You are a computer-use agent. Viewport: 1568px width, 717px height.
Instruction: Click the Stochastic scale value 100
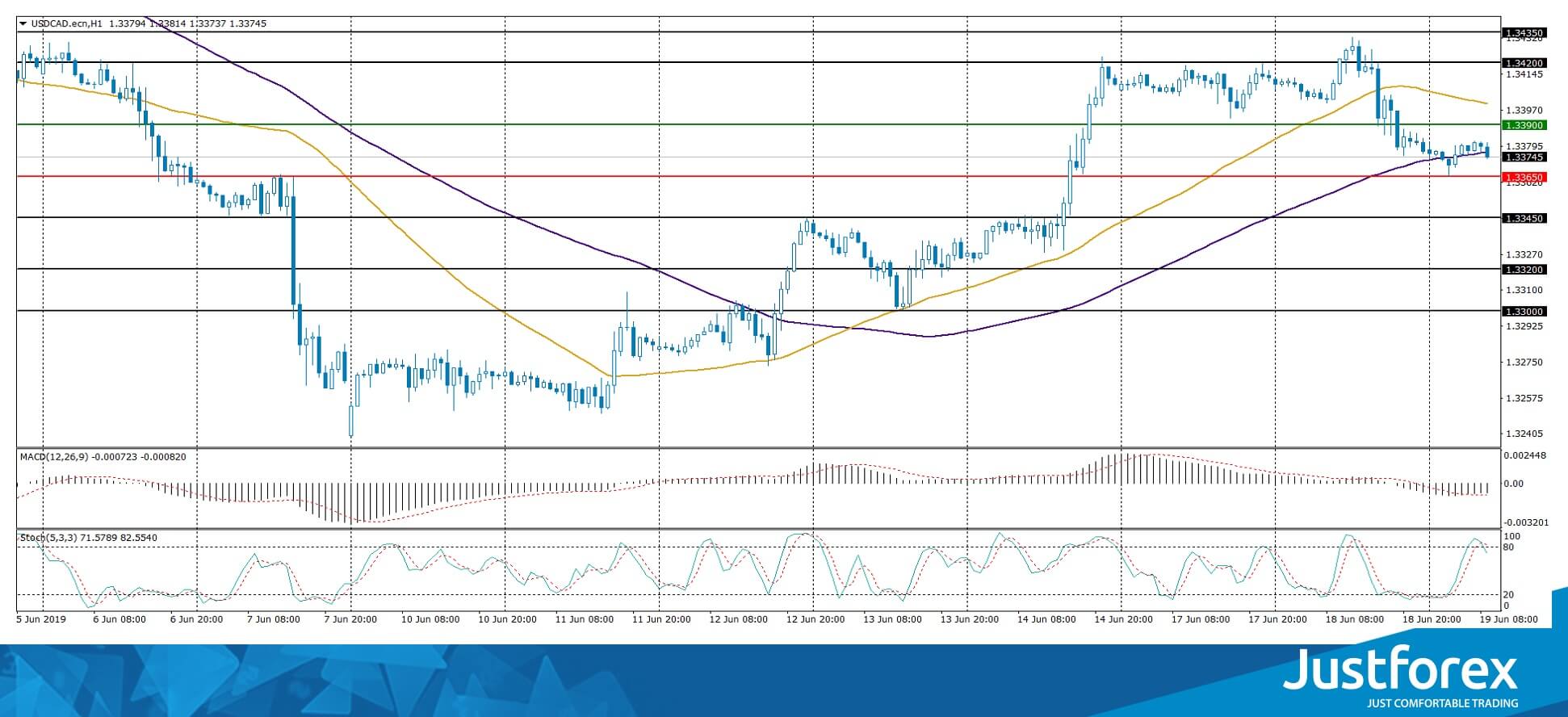coord(1512,537)
